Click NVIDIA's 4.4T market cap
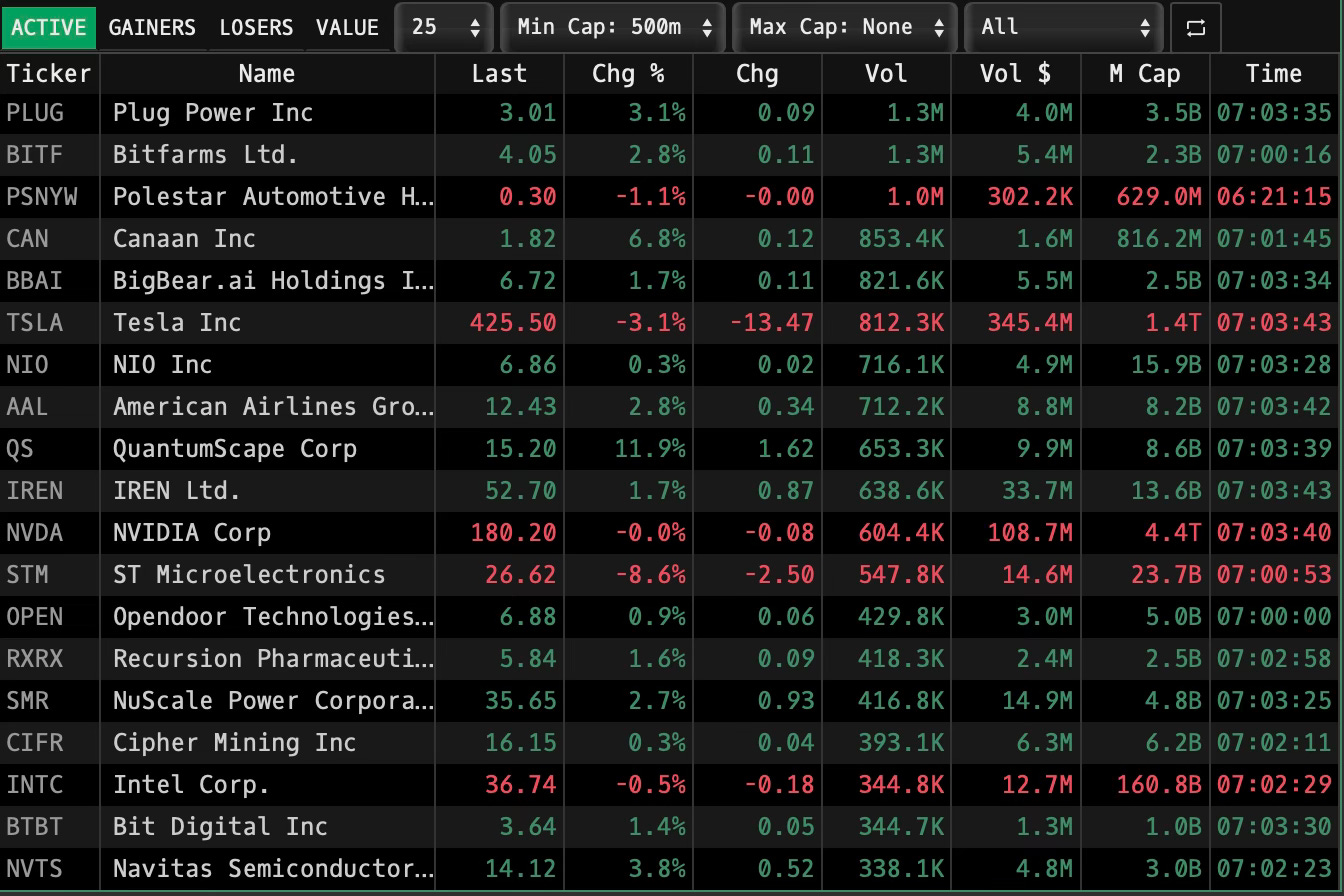This screenshot has width=1344, height=896. click(x=1173, y=533)
